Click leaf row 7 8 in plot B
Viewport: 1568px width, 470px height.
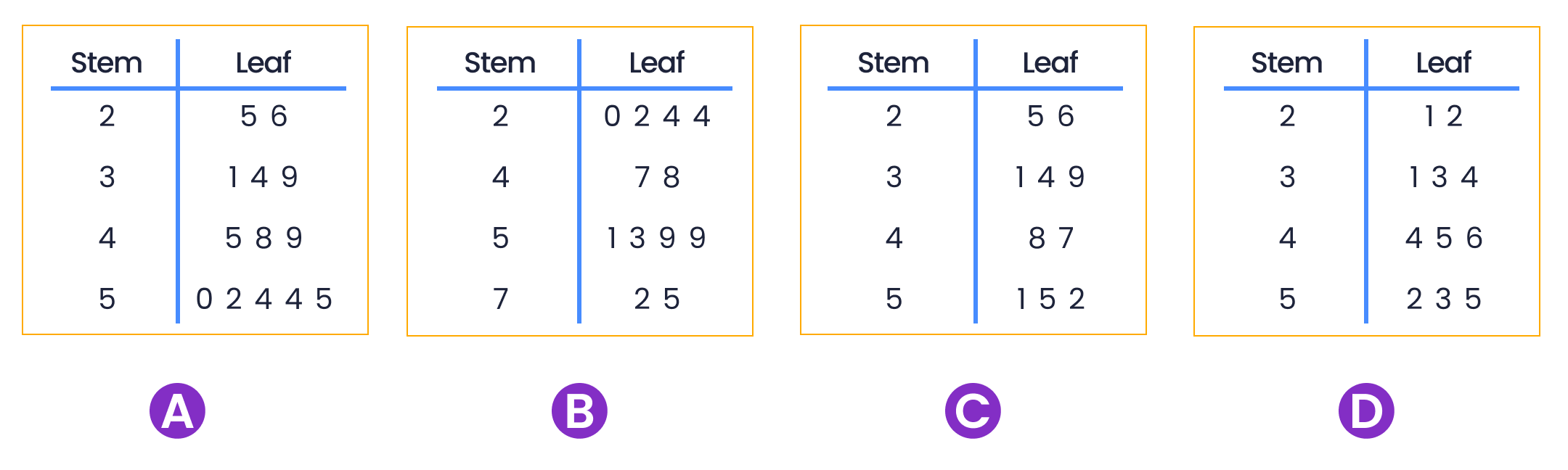coord(656,177)
